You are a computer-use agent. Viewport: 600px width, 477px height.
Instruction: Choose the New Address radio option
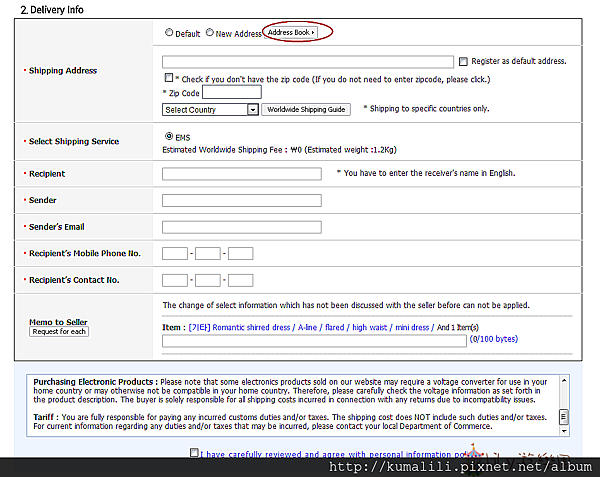point(210,33)
